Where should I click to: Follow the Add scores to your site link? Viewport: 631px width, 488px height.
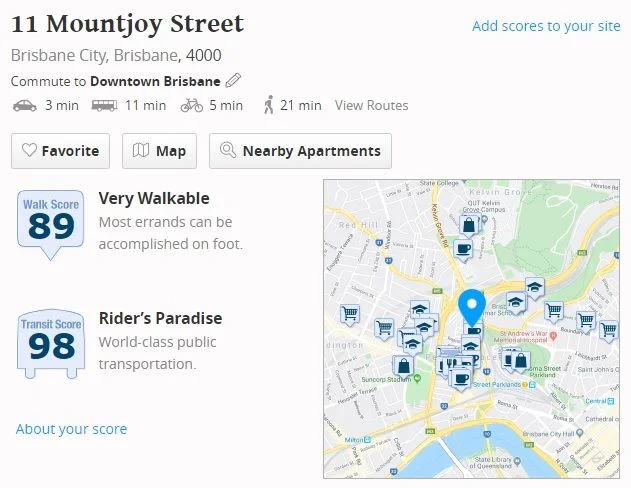click(x=546, y=26)
